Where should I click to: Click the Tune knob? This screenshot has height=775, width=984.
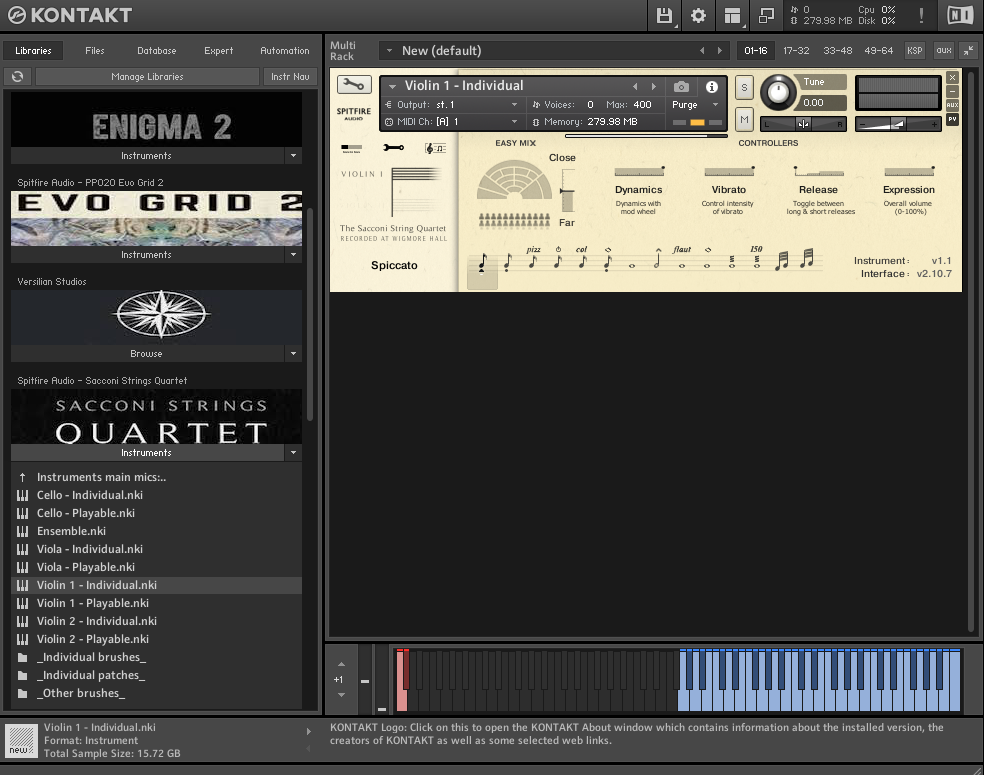(x=778, y=92)
